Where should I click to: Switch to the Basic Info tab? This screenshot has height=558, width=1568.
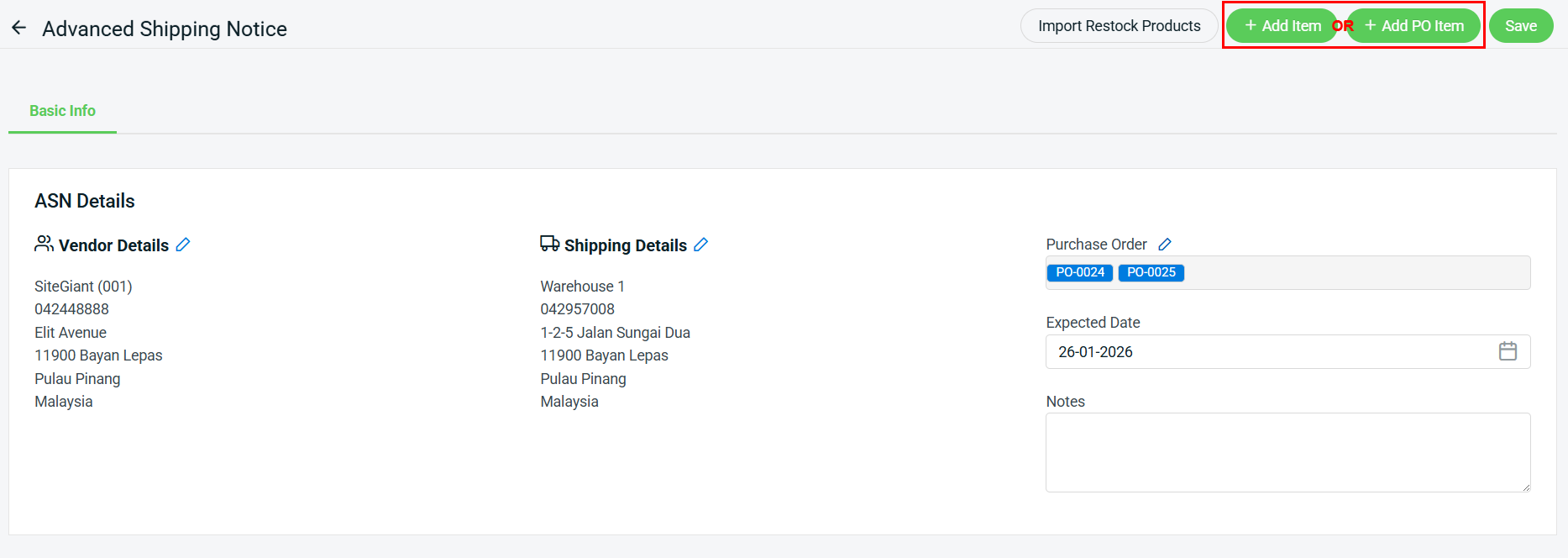coord(62,111)
